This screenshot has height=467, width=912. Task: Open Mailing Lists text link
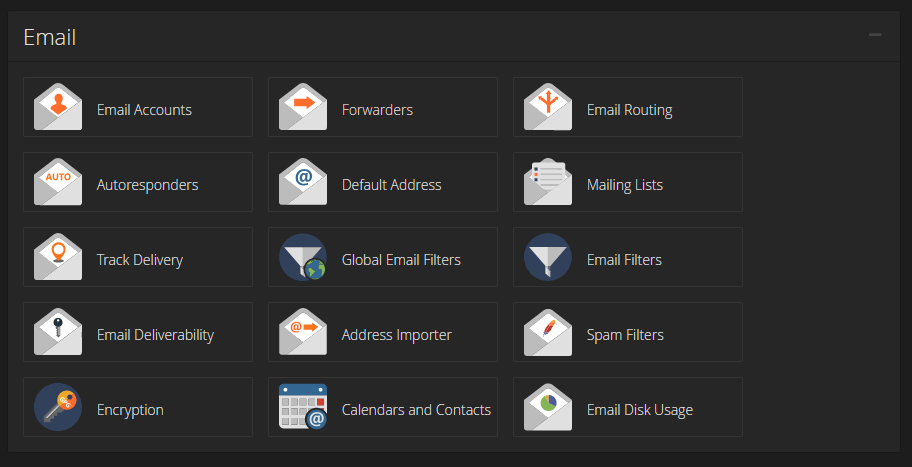click(625, 185)
